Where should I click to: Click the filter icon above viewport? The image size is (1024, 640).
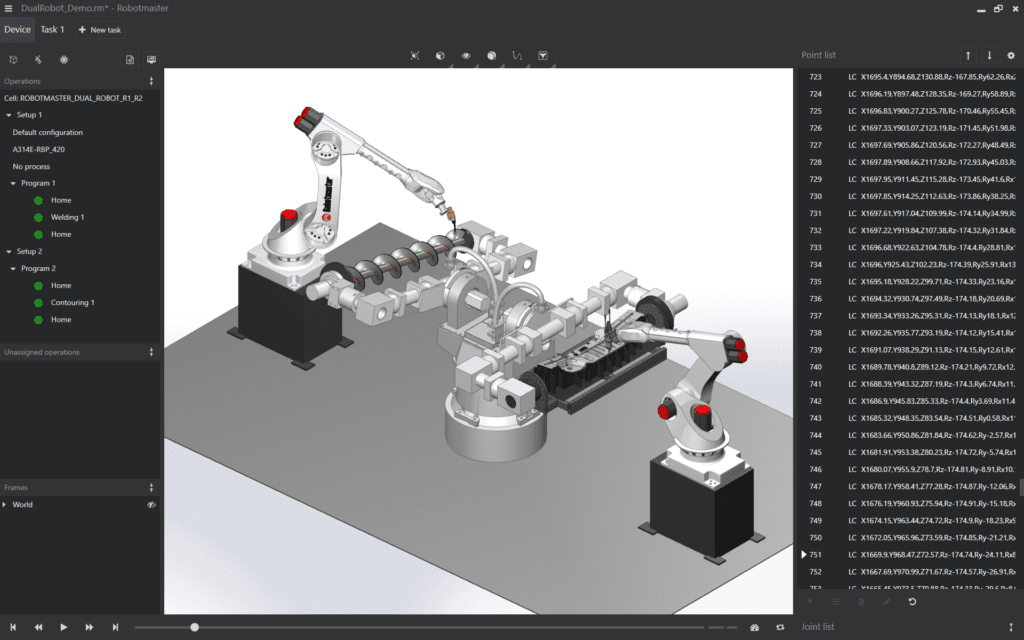pos(543,56)
